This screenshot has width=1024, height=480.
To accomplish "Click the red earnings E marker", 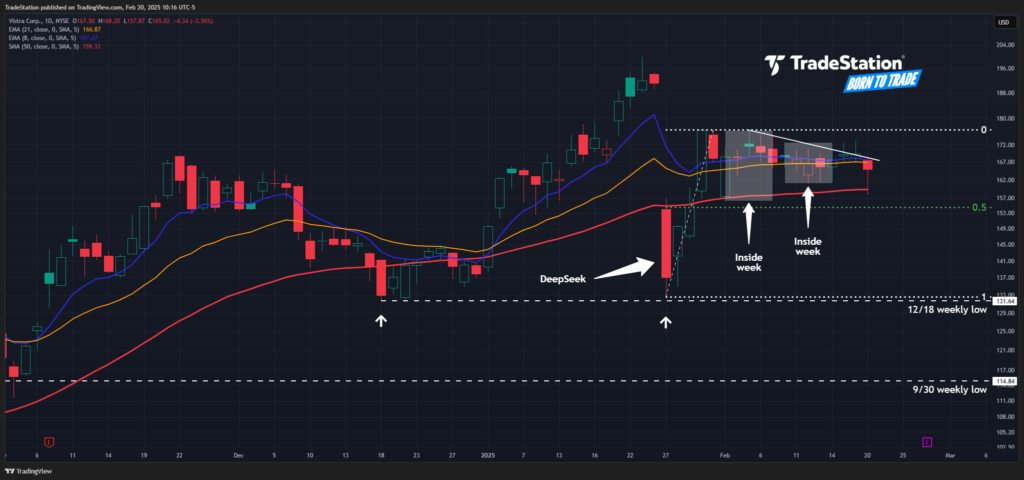I will [48, 442].
